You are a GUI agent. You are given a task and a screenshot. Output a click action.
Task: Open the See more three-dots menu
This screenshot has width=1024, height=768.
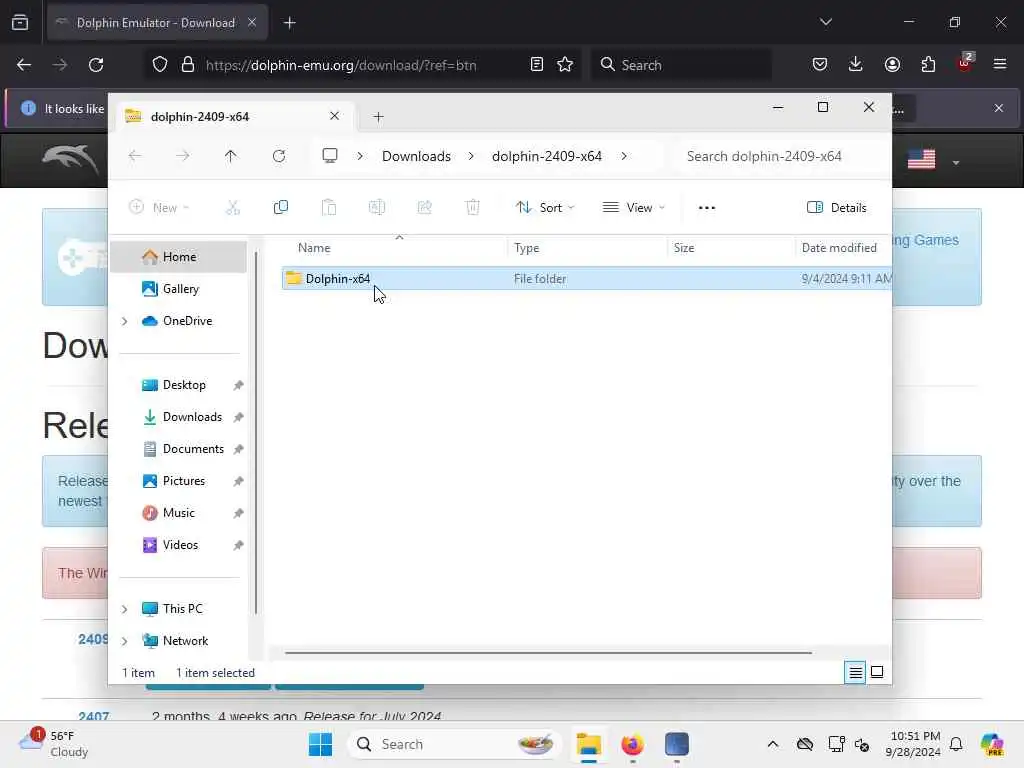pos(707,208)
